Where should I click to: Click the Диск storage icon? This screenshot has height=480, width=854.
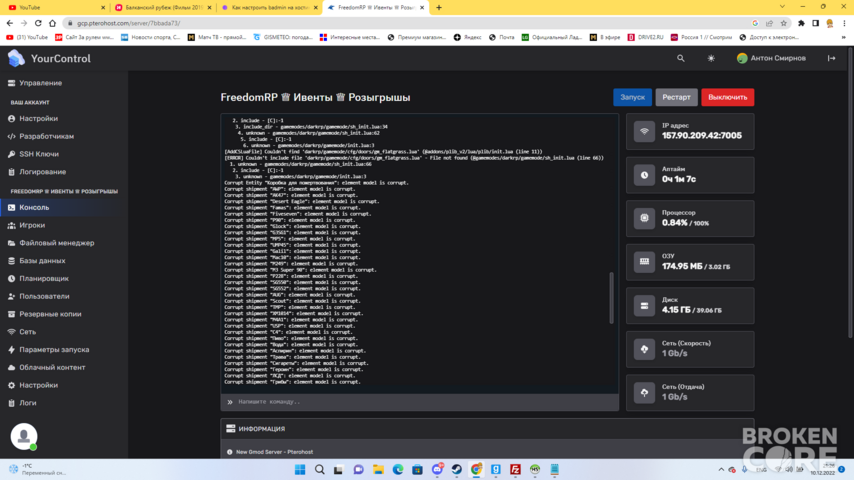(644, 305)
